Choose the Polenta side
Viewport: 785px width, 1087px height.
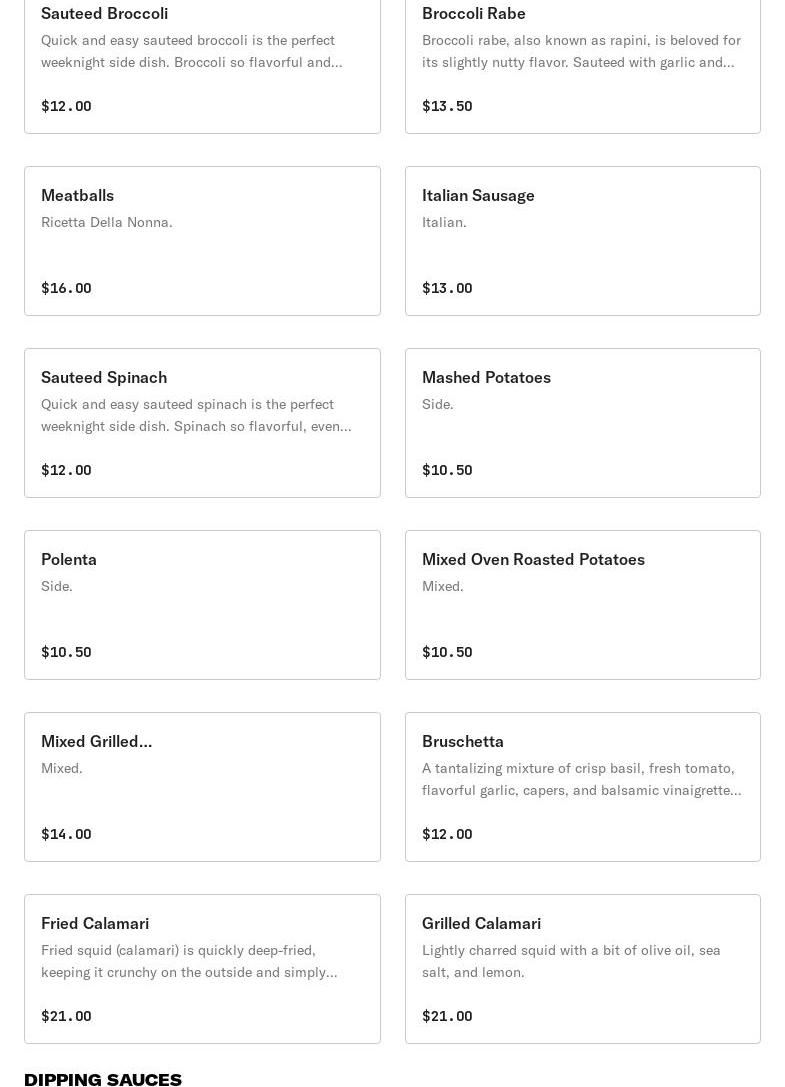202,605
